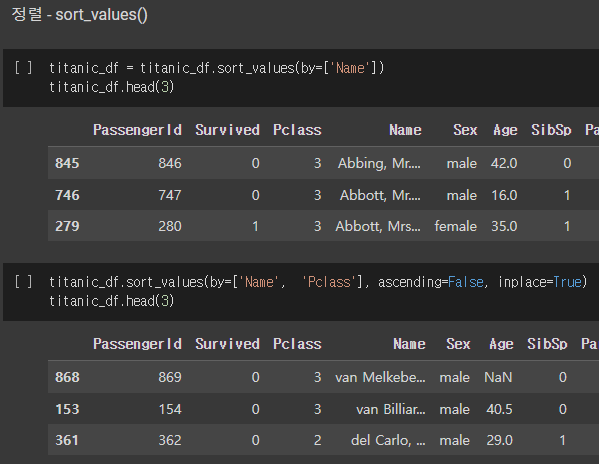Select row index 361

[67, 440]
